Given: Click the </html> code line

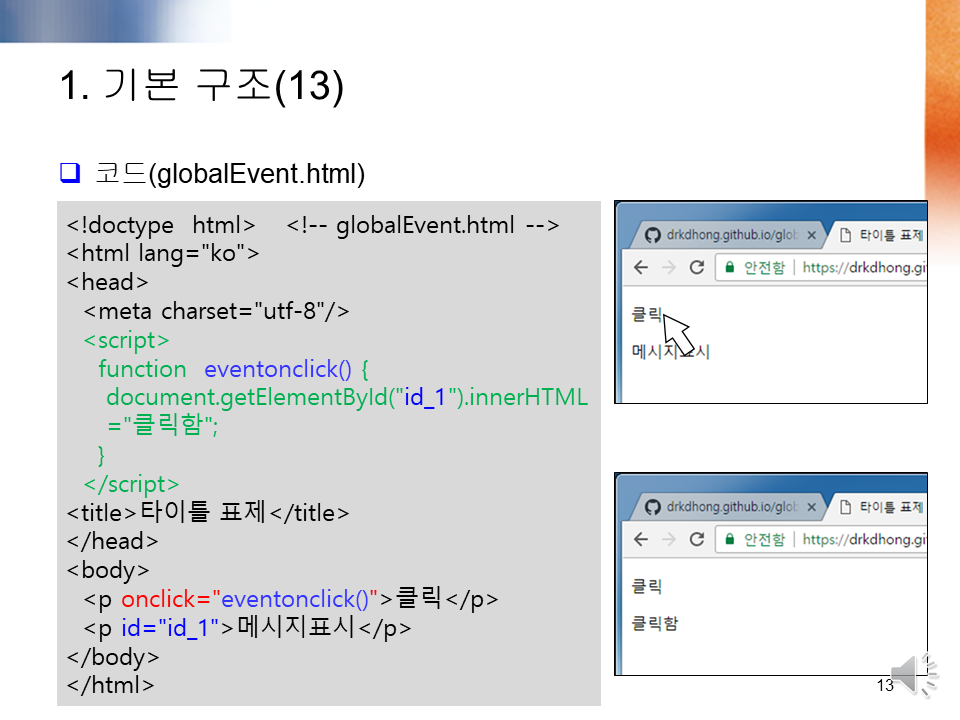Looking at the screenshot, I should (110, 684).
